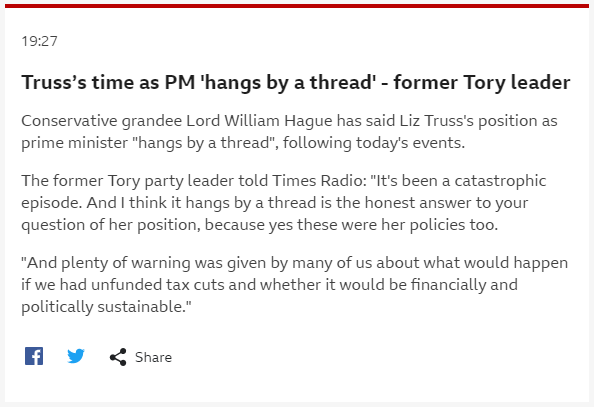Click the paragraph starting with Conservative grandee
This screenshot has width=594, height=407.
(x=289, y=132)
